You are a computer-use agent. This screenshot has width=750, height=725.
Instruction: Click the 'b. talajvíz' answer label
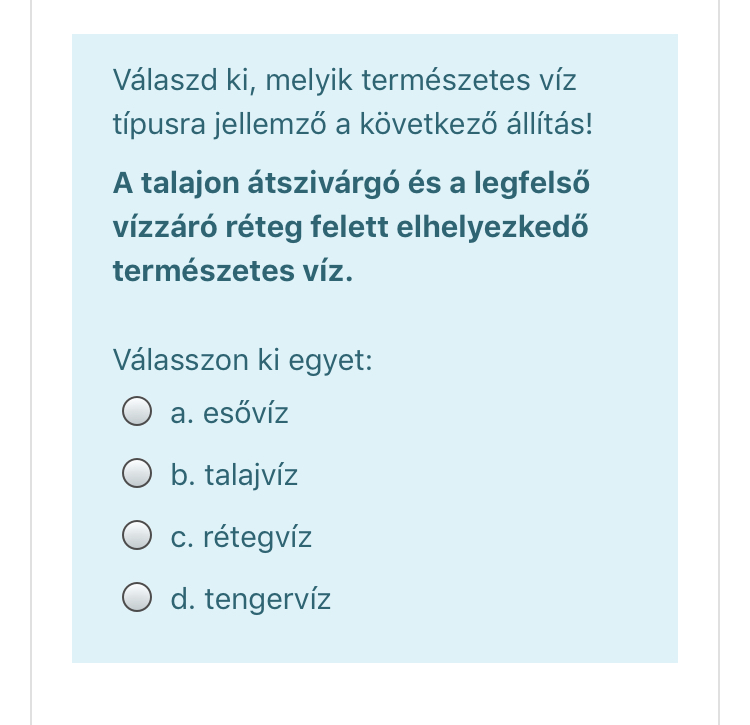pyautogui.click(x=234, y=474)
